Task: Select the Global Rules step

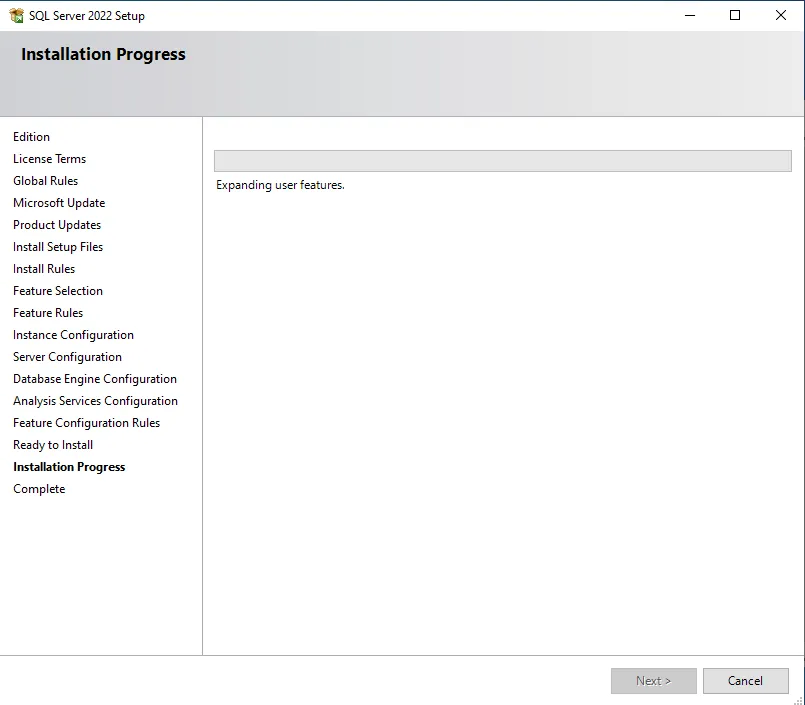Action: 45,181
